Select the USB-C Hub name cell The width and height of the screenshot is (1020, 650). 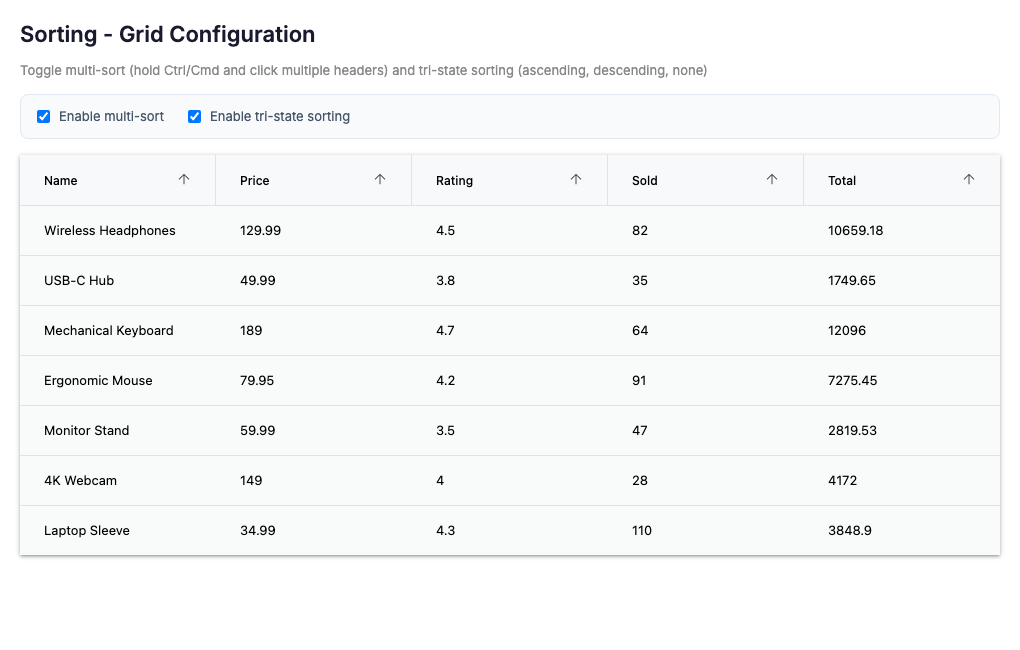pyautogui.click(x=79, y=281)
